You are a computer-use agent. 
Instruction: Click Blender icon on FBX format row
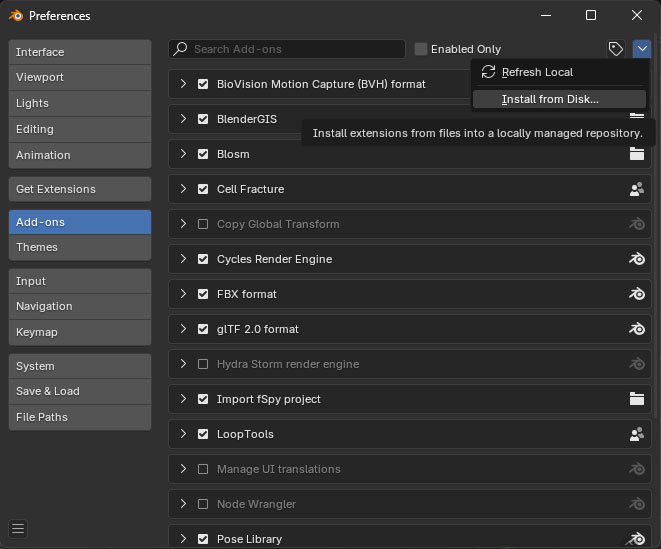[x=637, y=294]
